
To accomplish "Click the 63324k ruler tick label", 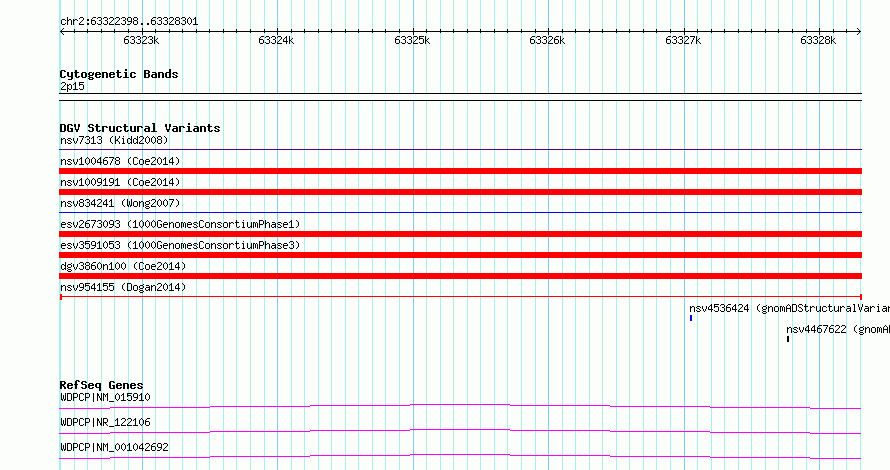I will pos(276,40).
